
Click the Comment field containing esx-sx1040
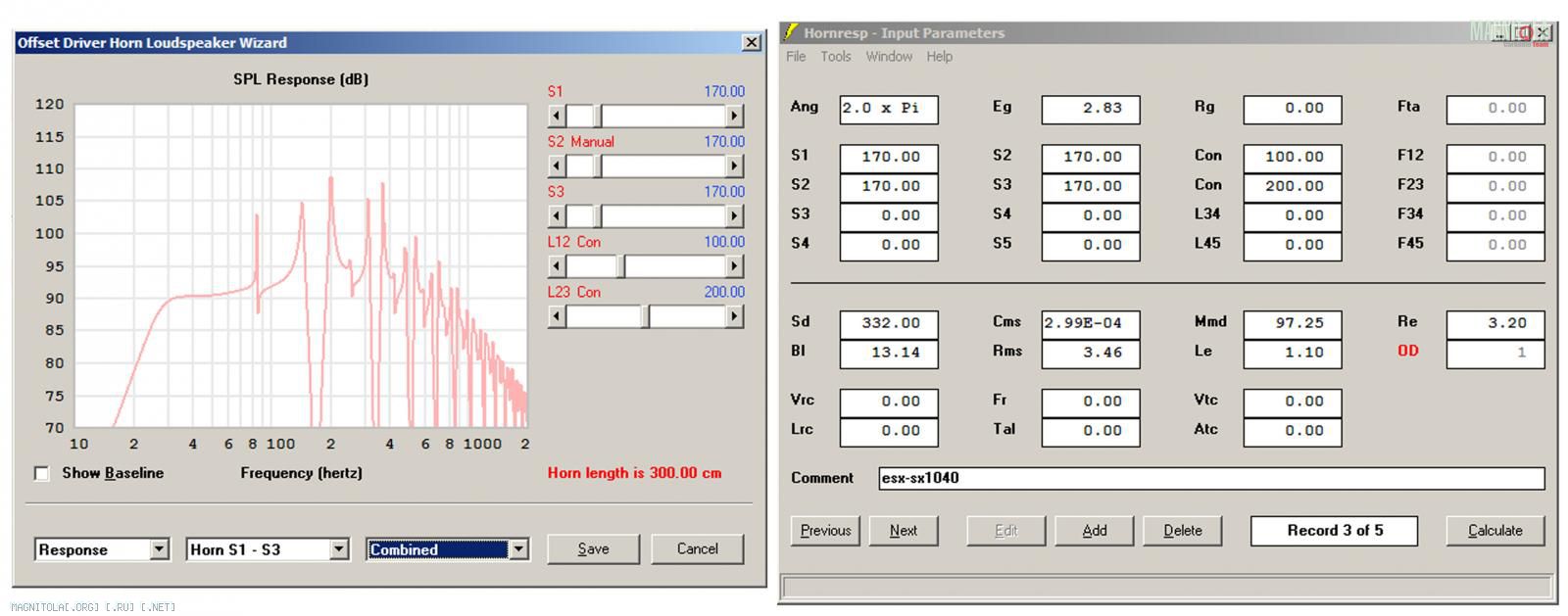[1210, 478]
